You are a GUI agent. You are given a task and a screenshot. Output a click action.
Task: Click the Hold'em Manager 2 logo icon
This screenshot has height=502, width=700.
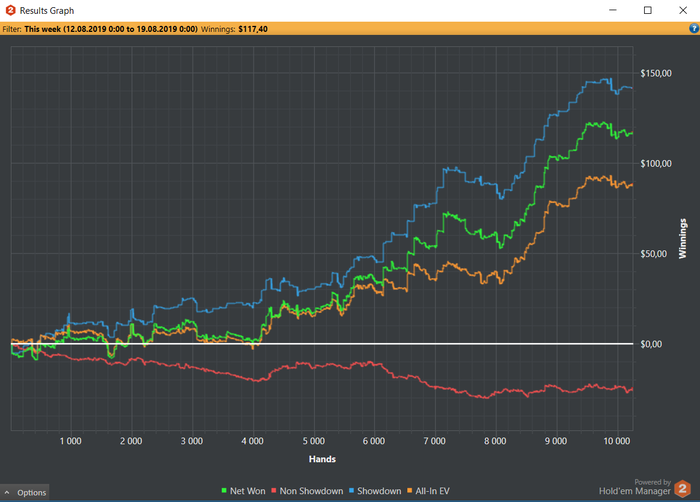tap(682, 489)
